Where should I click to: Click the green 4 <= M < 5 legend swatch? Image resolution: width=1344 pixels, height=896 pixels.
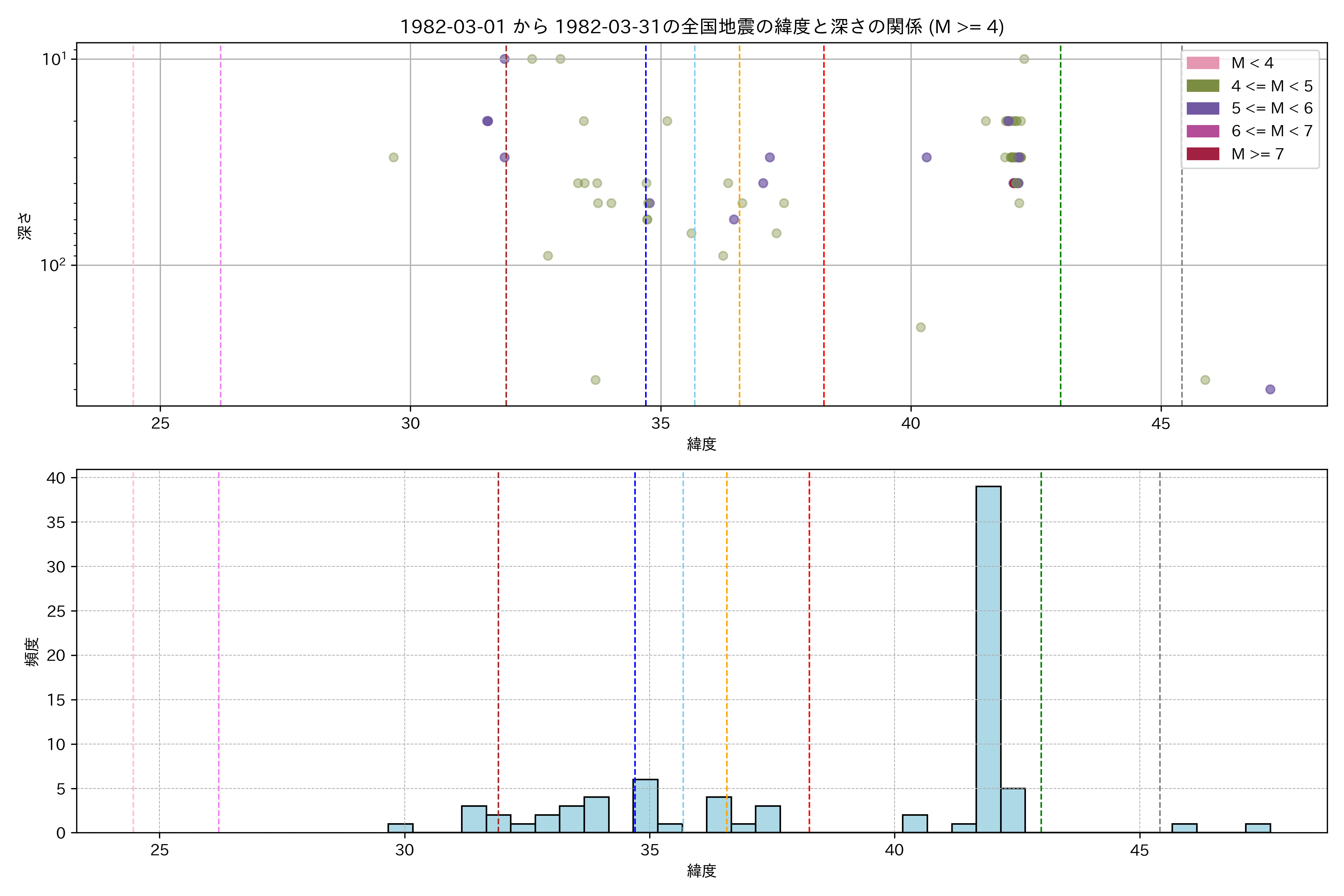1202,86
